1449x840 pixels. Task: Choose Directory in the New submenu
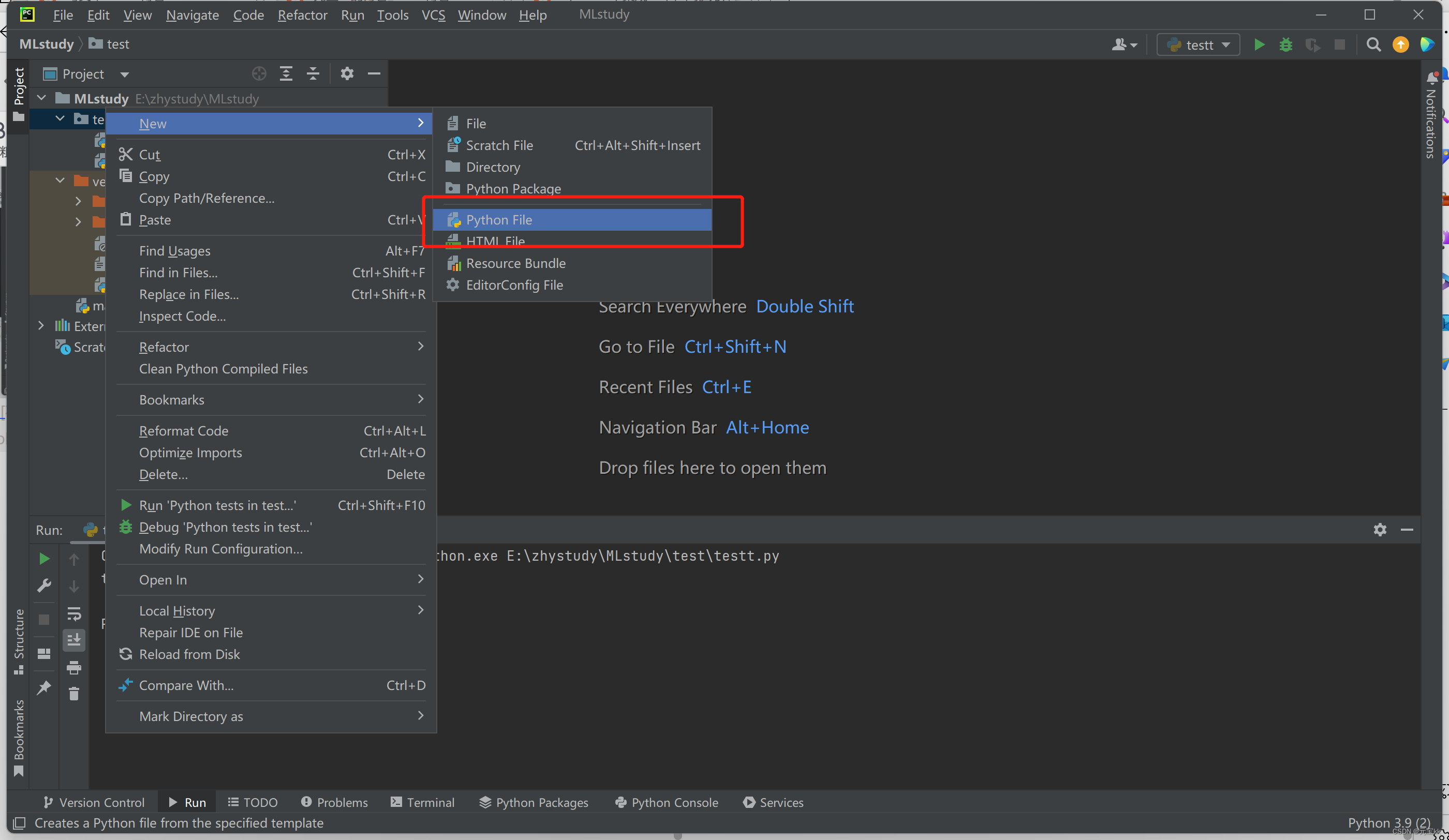(493, 167)
